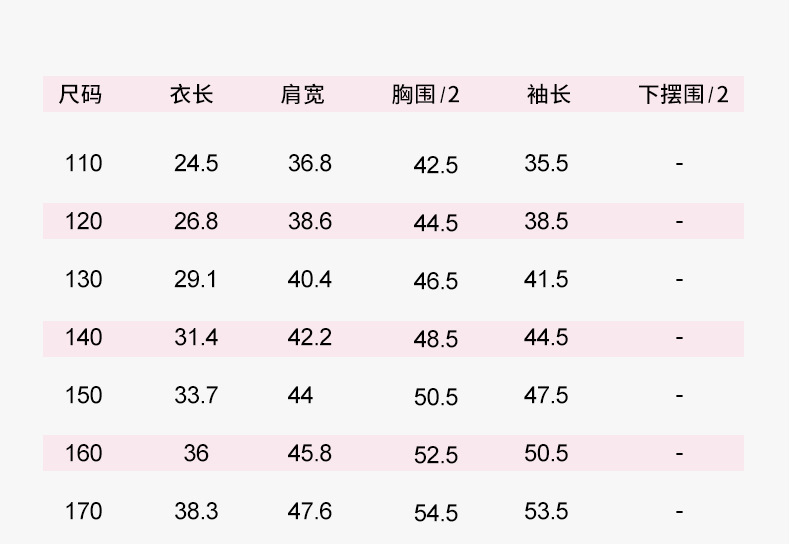Select the size 130 cell
Image resolution: width=790 pixels, height=544 pixels.
point(84,279)
